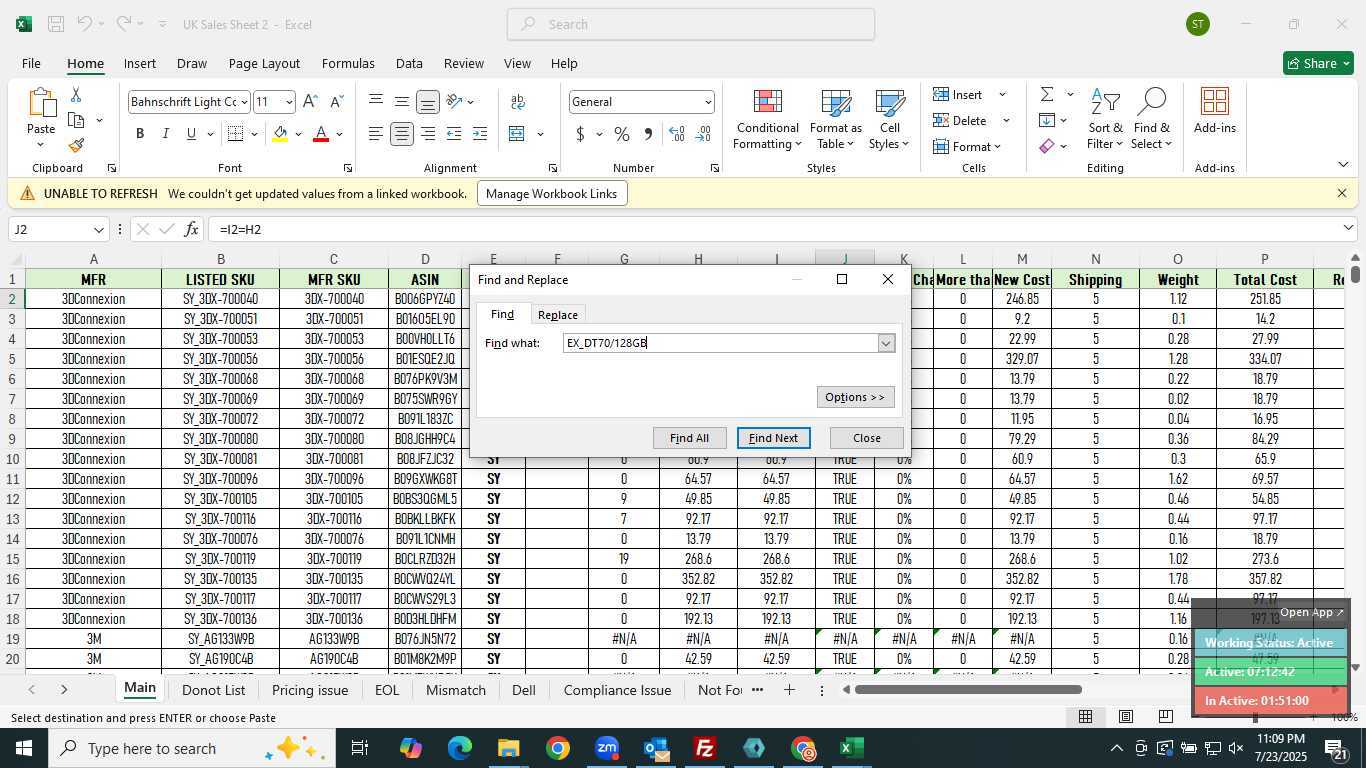Image resolution: width=1366 pixels, height=768 pixels.
Task: Toggle Italic formatting
Action: tap(165, 134)
